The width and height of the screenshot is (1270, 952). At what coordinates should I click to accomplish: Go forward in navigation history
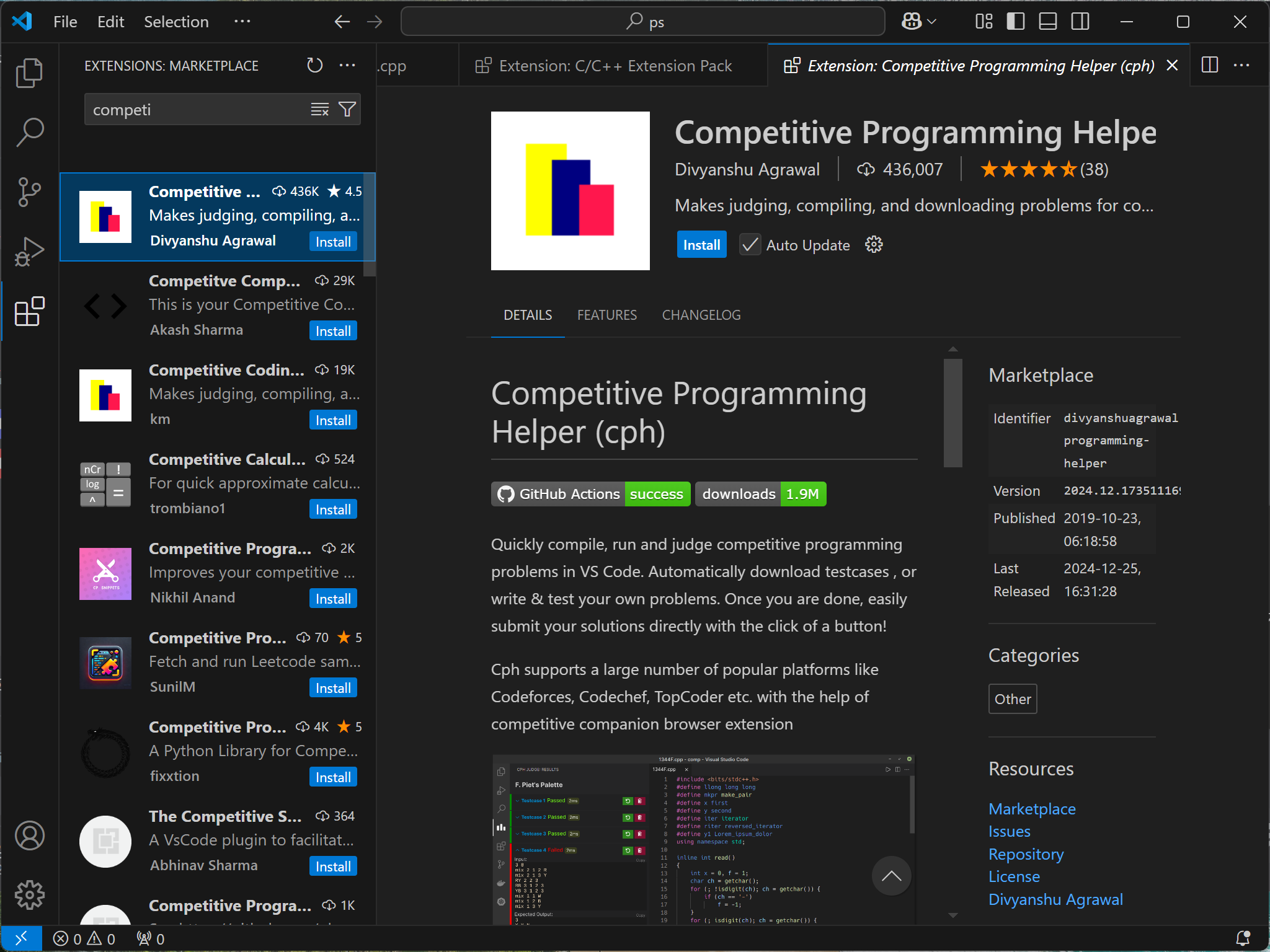click(375, 22)
